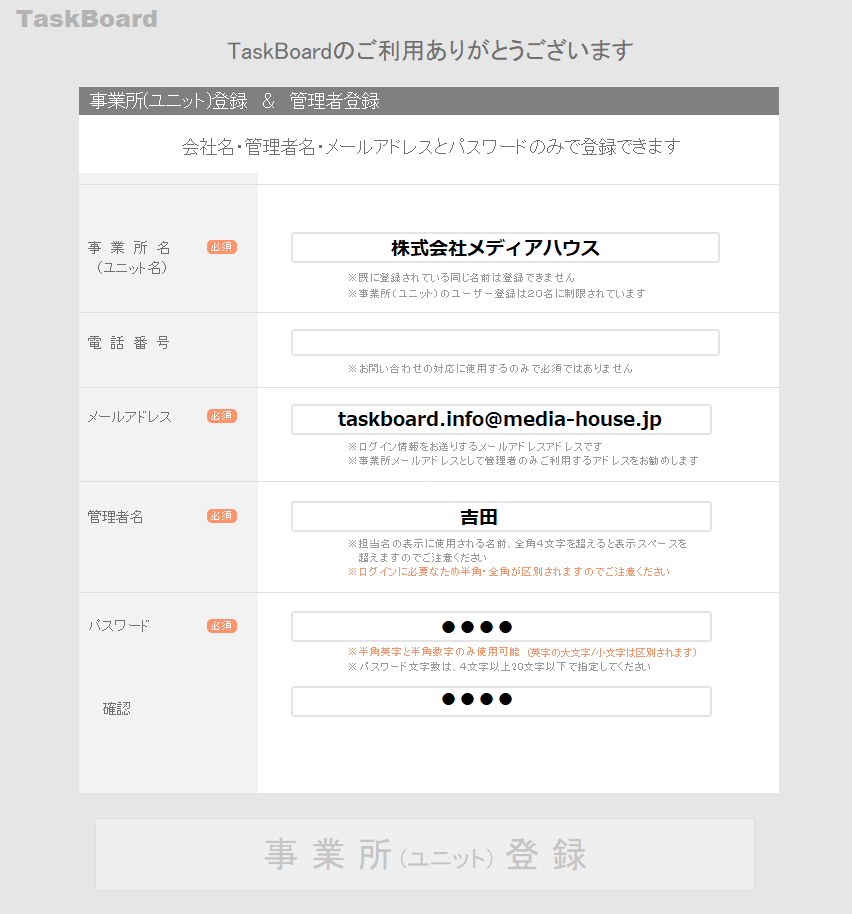Click the 必須 badge beside 事業所名

pos(222,247)
